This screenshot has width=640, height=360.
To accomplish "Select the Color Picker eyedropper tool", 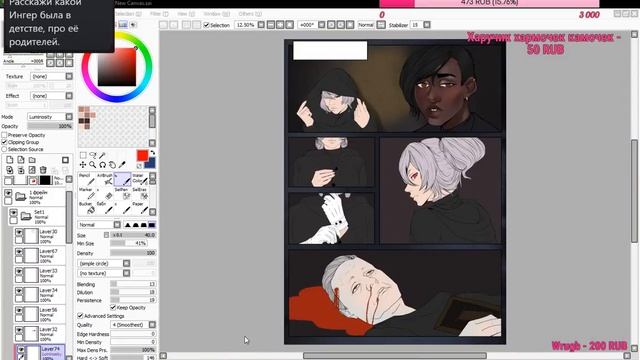I will (x=122, y=164).
